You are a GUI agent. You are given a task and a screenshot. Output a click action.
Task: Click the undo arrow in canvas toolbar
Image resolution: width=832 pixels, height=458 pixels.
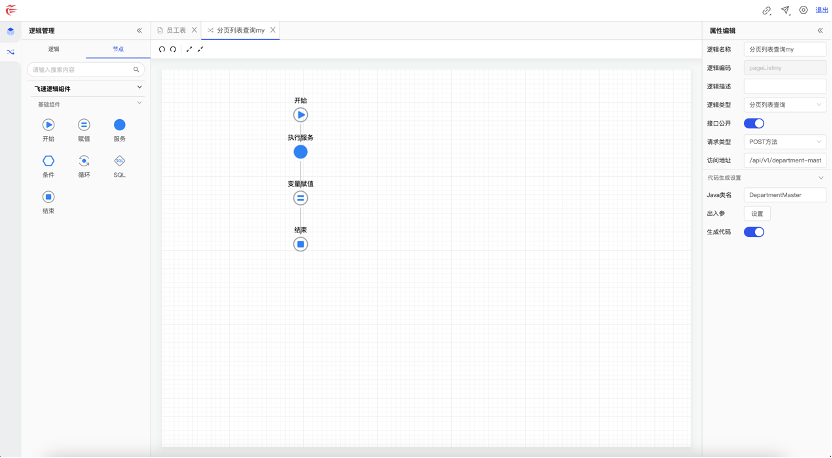pyautogui.click(x=162, y=49)
